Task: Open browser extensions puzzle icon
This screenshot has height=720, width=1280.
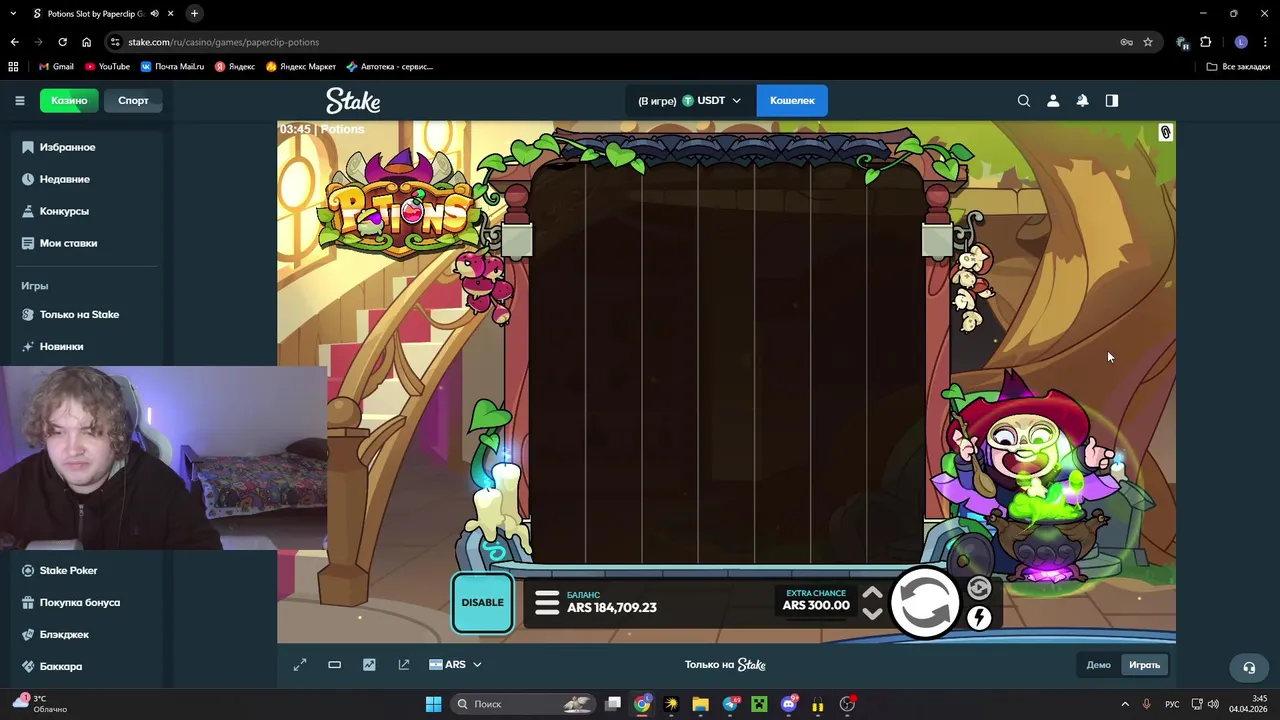Action: tap(1206, 42)
